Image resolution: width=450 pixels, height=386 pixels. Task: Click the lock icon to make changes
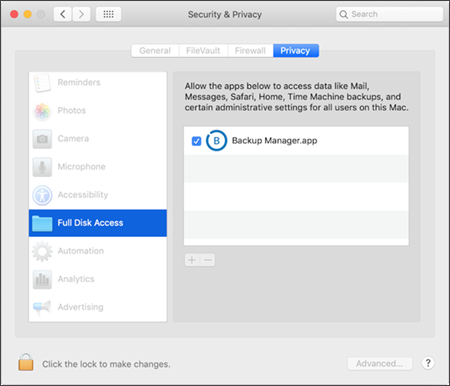click(26, 363)
